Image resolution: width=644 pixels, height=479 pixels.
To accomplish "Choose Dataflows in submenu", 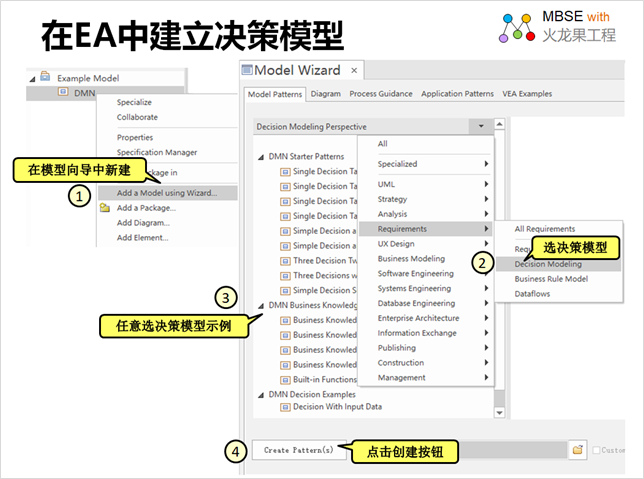I will 532,294.
